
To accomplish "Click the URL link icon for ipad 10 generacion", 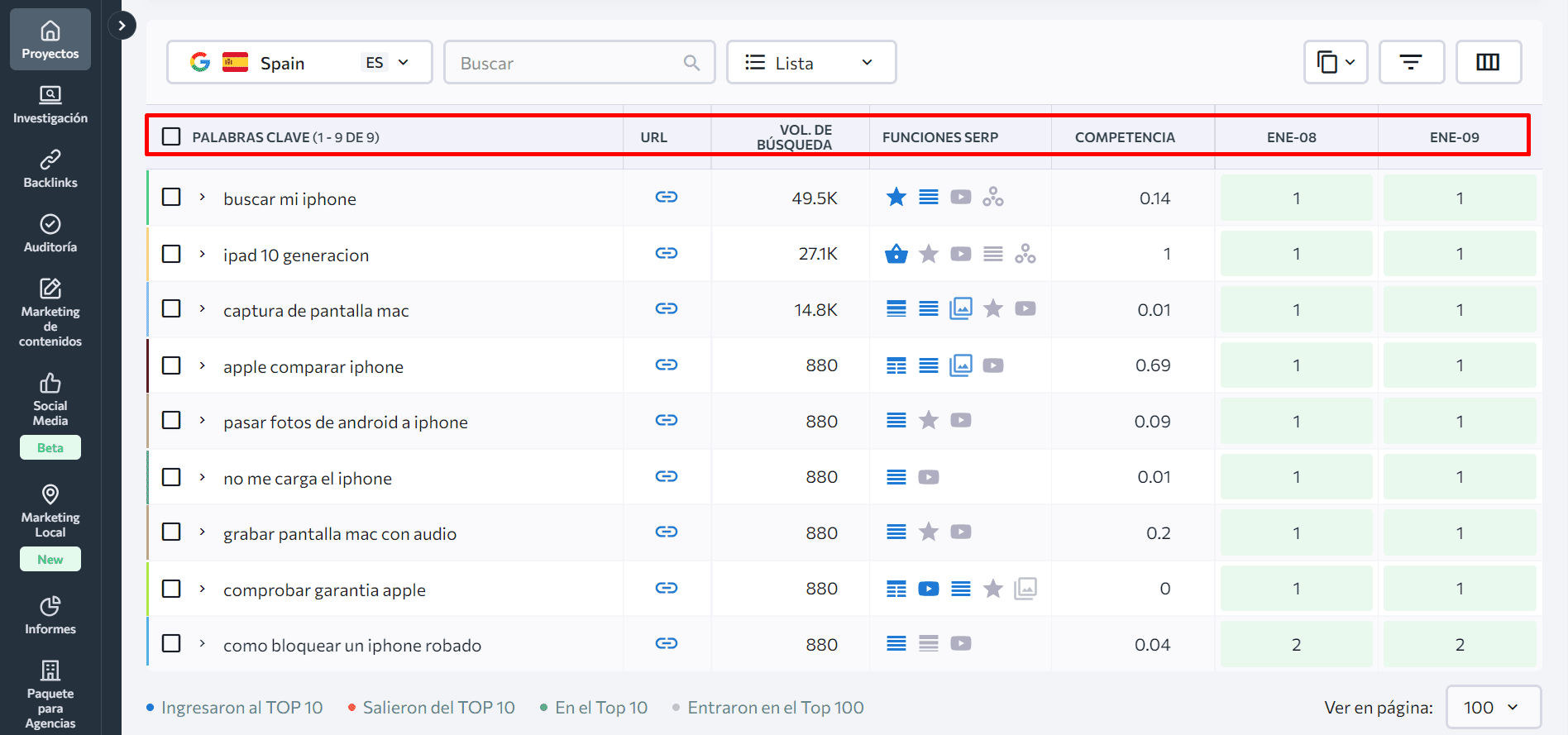I will click(x=667, y=253).
